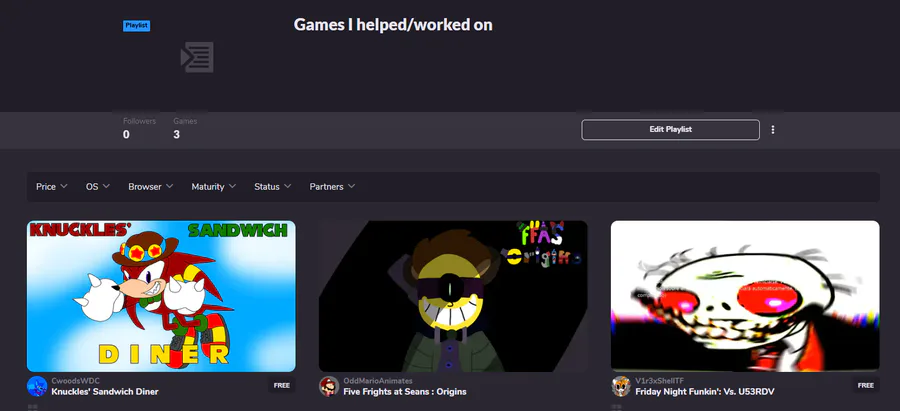The image size is (900, 411).
Task: Open Five Frights at Seans : Origins link
Action: click(405, 391)
